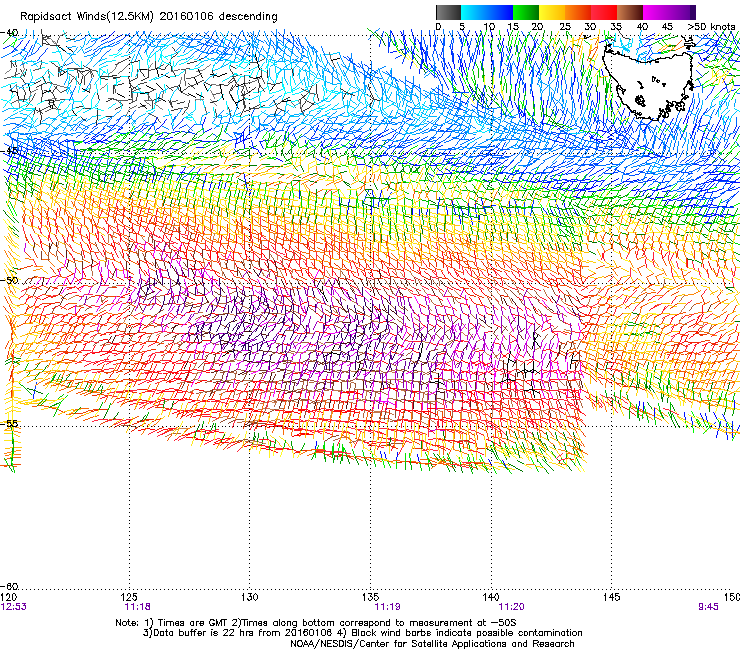Click the '-40' latitude label
This screenshot has height=650, width=740.
pyautogui.click(x=9, y=33)
